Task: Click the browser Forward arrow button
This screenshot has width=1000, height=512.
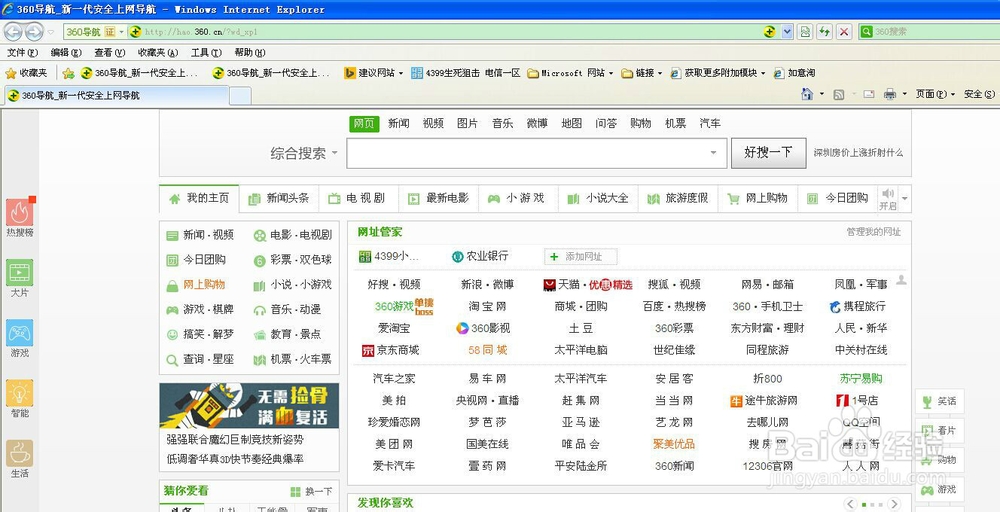Action: [34, 31]
